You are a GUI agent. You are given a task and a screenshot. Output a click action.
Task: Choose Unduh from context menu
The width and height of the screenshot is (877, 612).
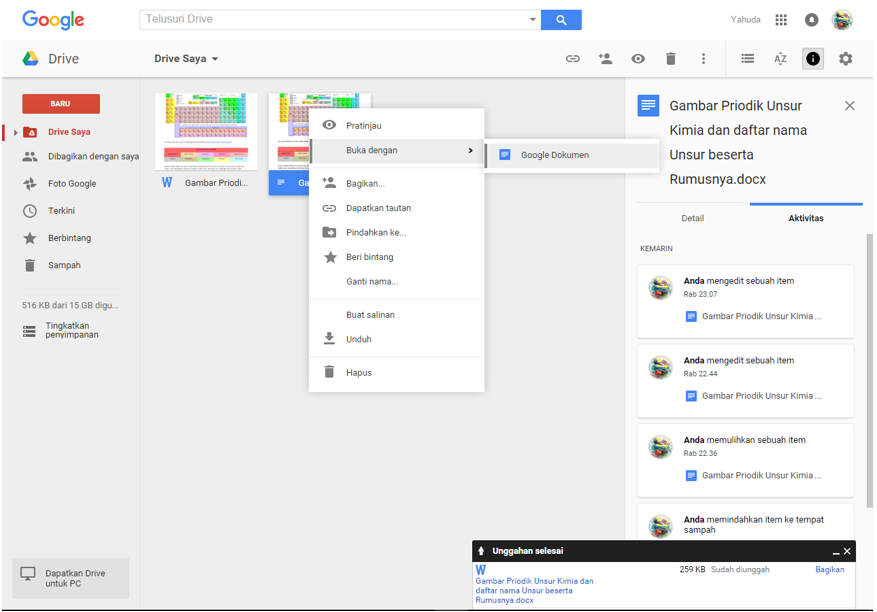(397, 339)
